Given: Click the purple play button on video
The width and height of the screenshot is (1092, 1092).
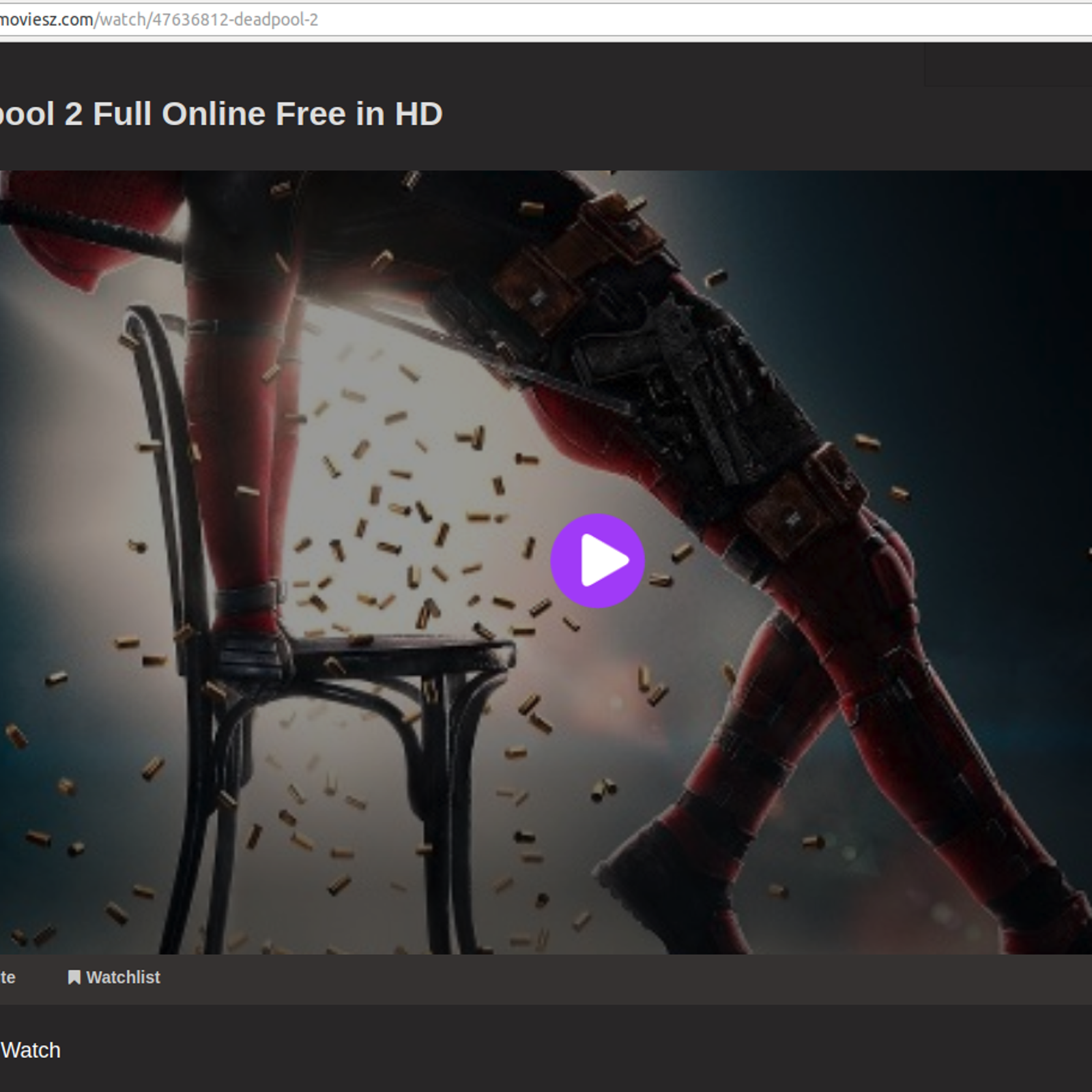Looking at the screenshot, I should pos(597,560).
